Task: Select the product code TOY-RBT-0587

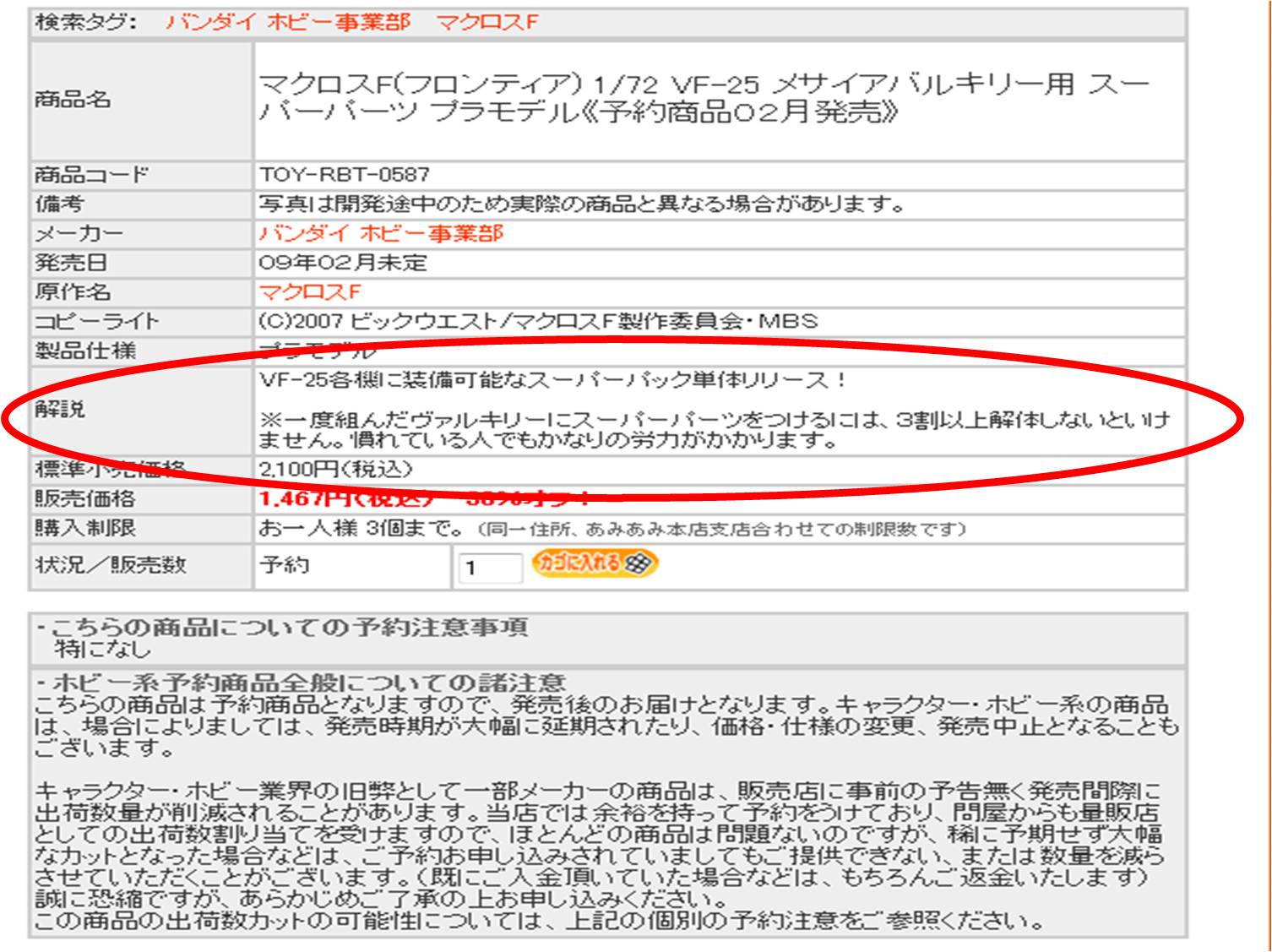Action: pos(344,175)
